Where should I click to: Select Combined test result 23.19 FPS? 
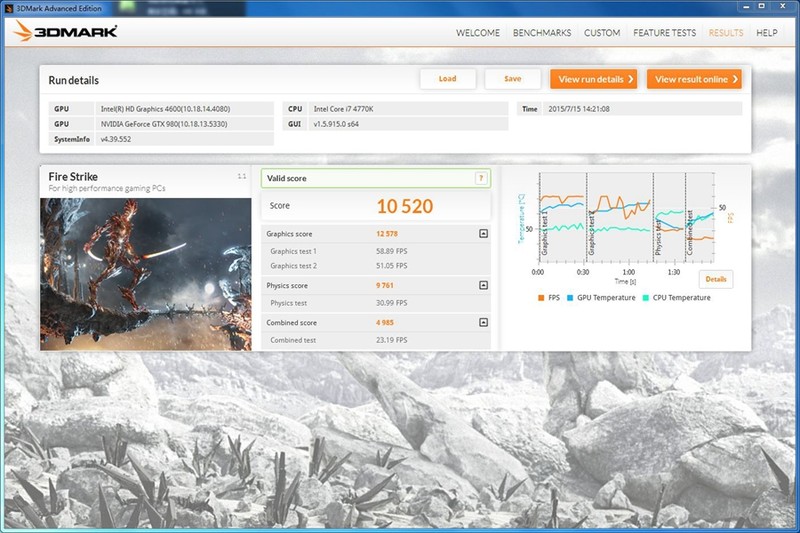coord(391,340)
